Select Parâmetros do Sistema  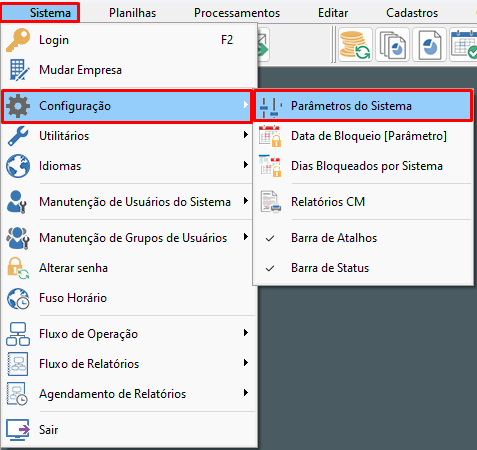click(363, 106)
